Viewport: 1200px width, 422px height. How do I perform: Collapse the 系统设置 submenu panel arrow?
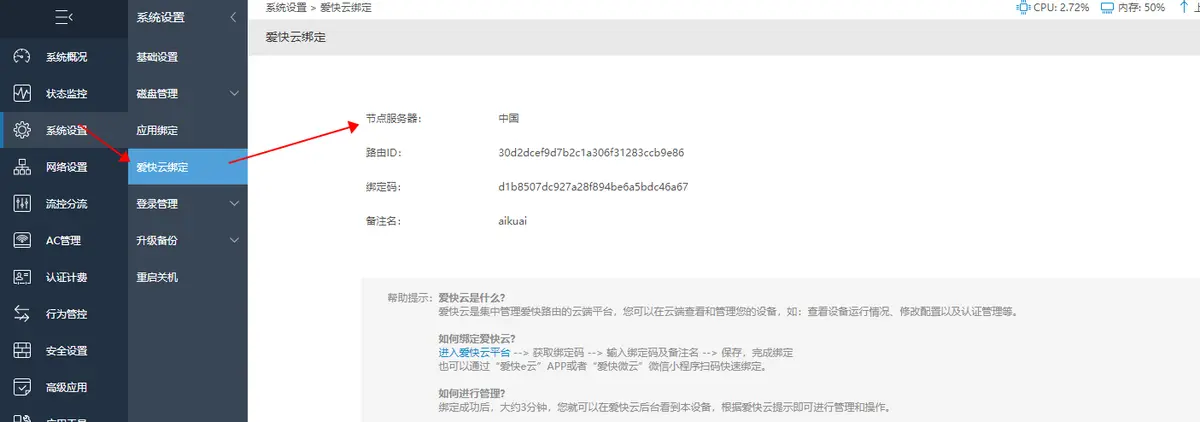(232, 17)
